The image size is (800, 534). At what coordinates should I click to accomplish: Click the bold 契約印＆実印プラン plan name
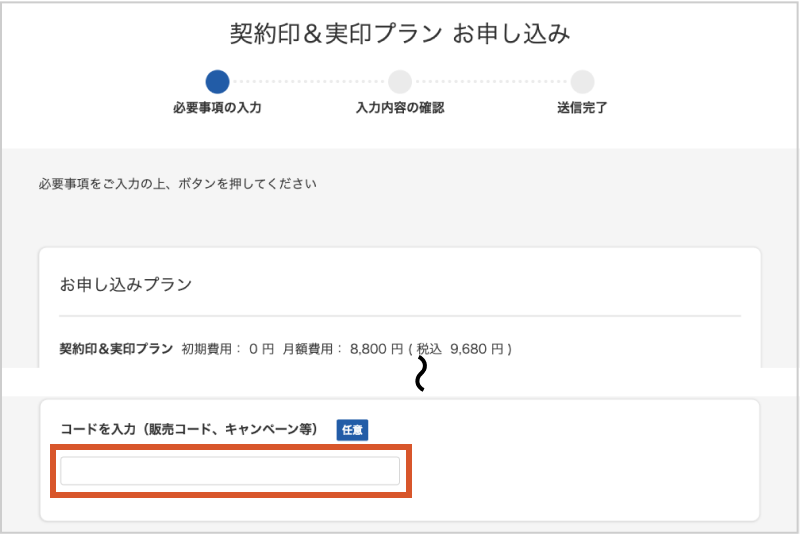coord(116,349)
